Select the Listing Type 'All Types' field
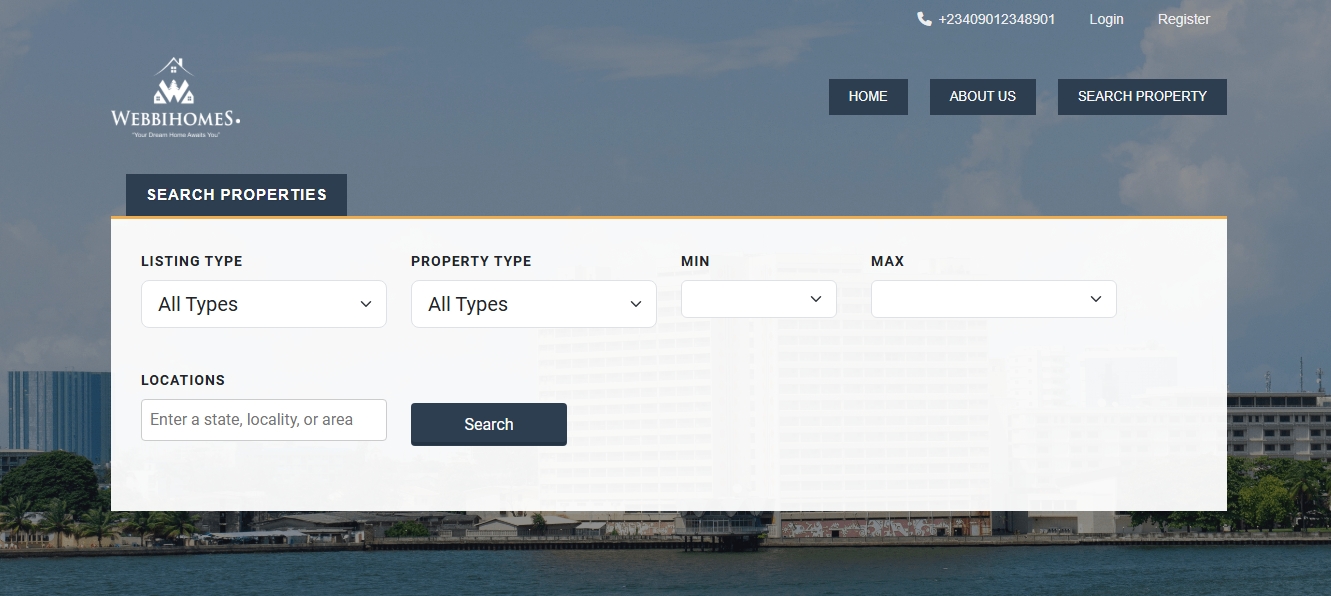 tap(250, 304)
